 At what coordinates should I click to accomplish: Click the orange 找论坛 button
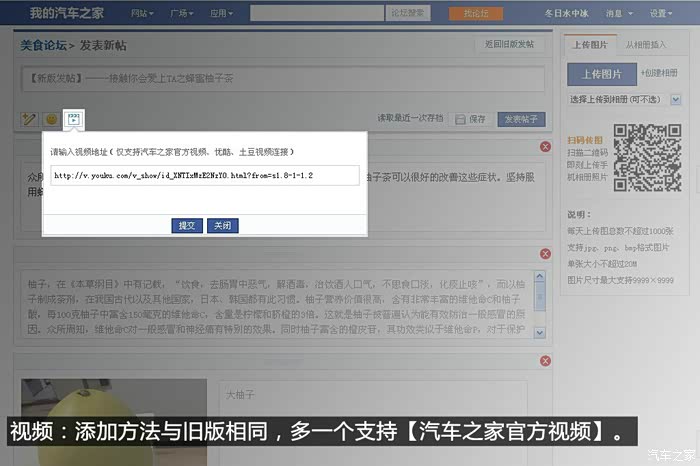475,13
